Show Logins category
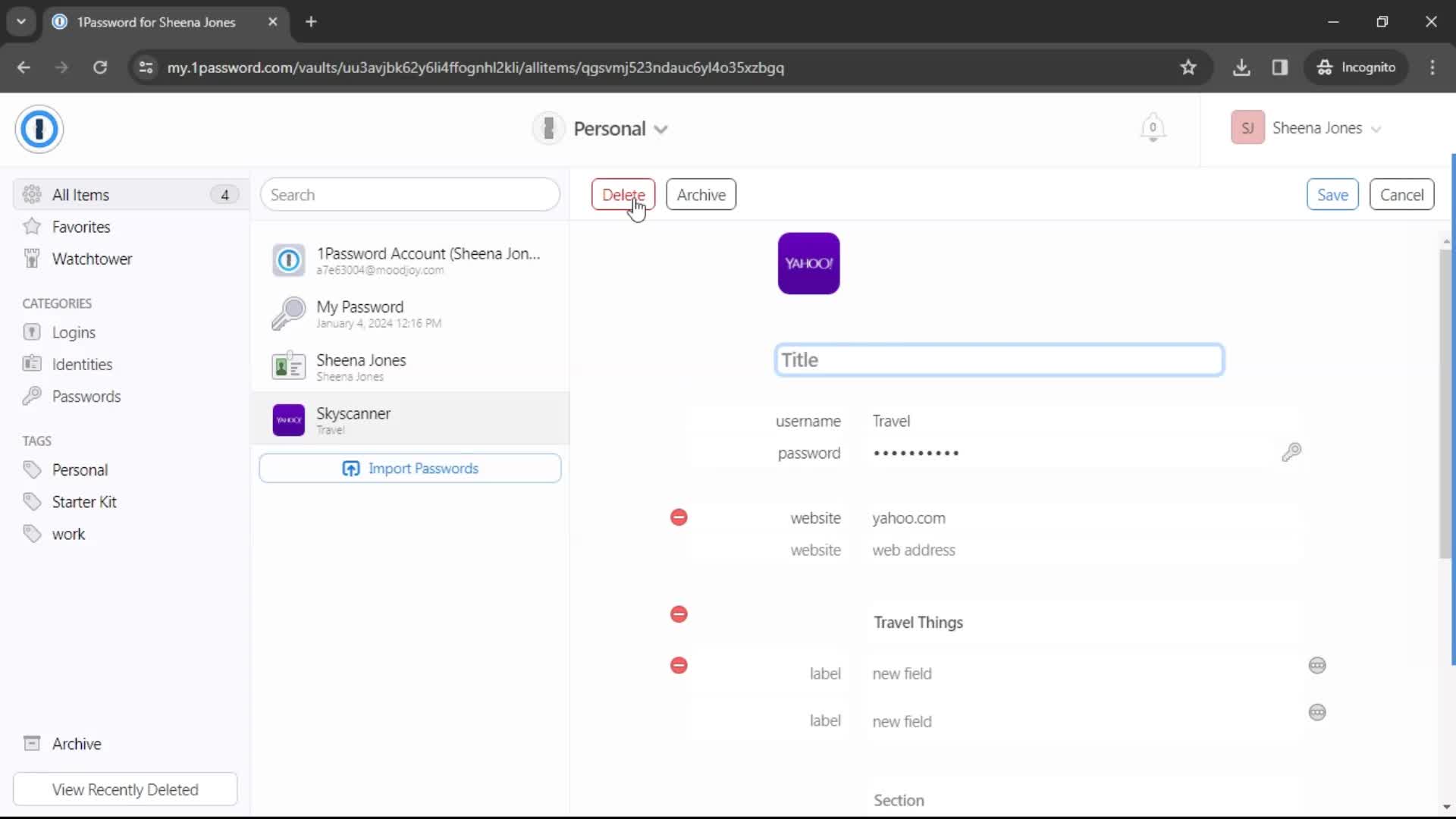This screenshot has height=819, width=1456. click(x=74, y=332)
